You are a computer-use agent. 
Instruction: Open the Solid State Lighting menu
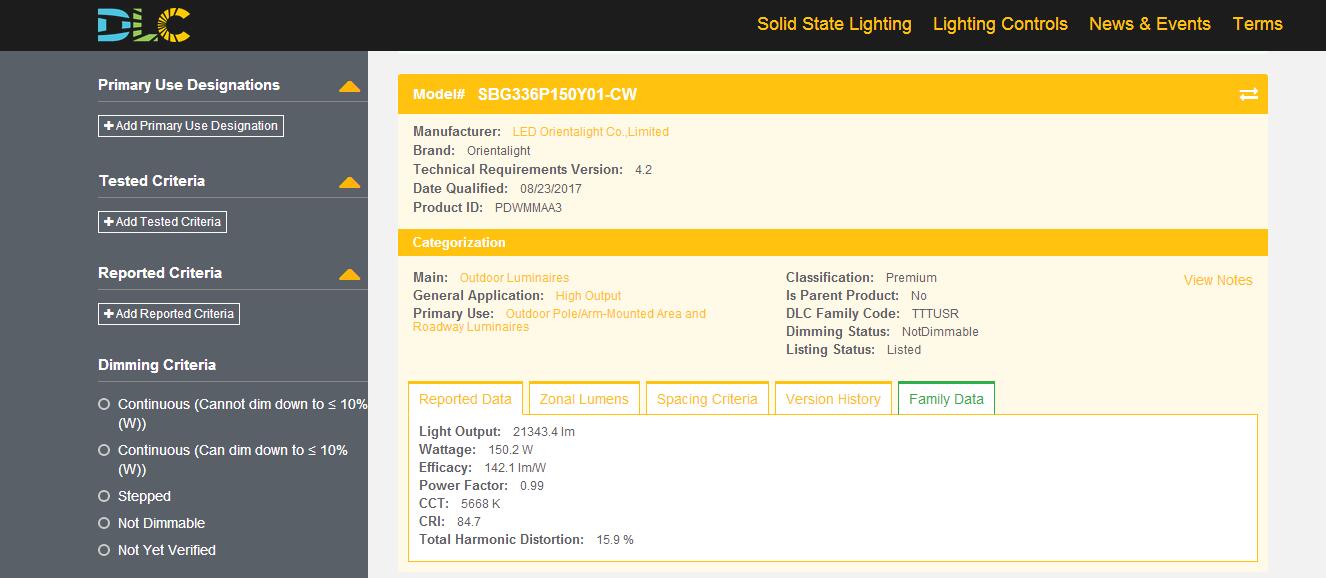(834, 24)
